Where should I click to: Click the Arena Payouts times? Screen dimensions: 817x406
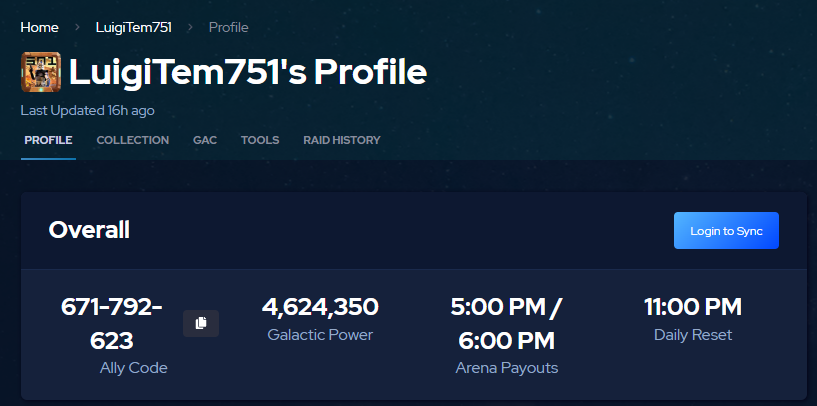click(506, 323)
